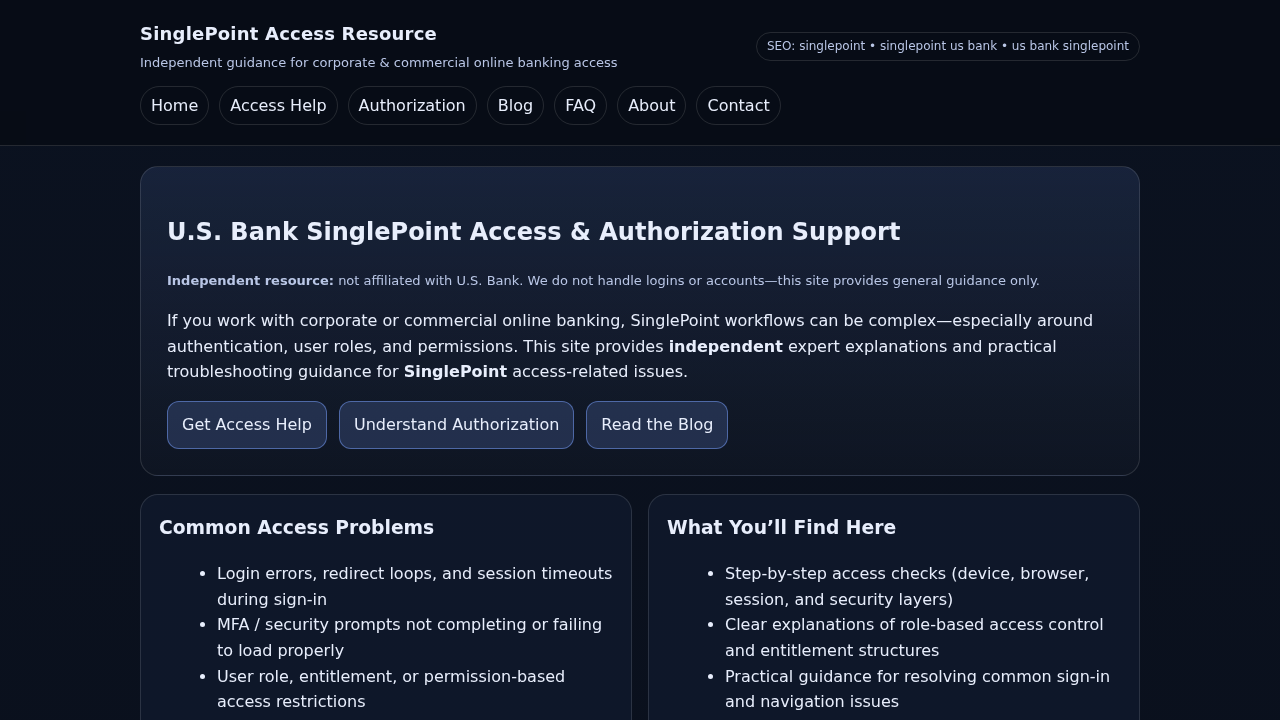Visit the Blog nav link
The image size is (1280, 720).
pyautogui.click(x=515, y=105)
